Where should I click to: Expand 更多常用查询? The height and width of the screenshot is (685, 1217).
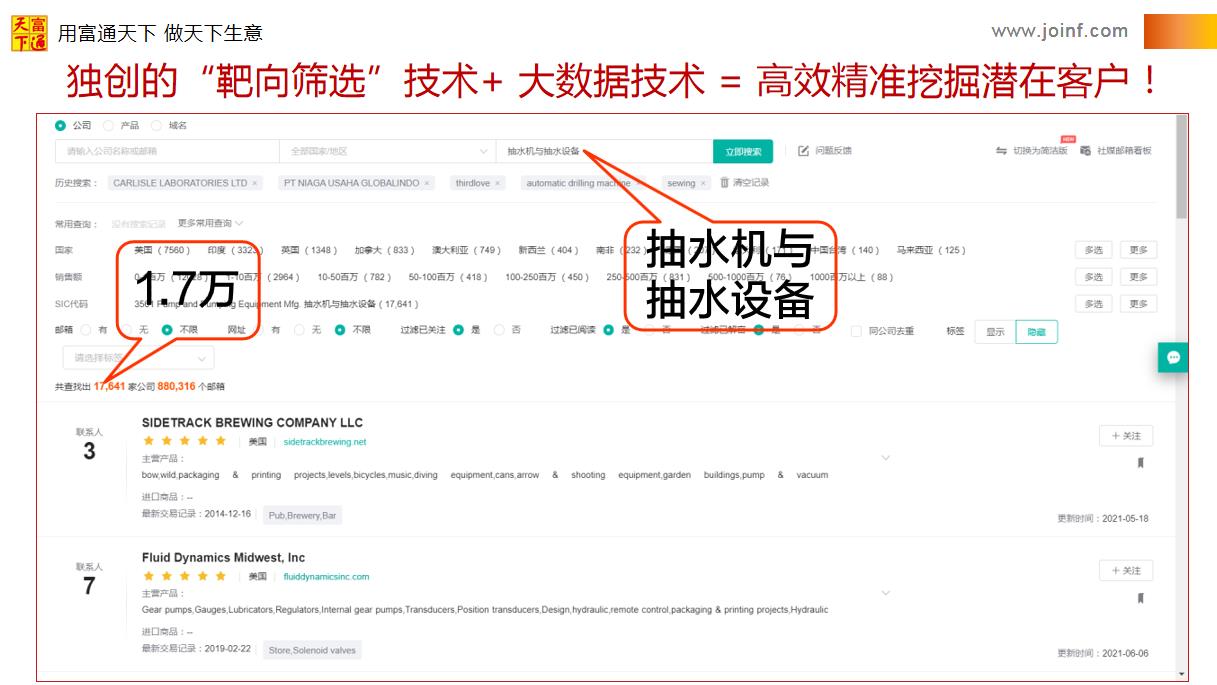click(211, 223)
